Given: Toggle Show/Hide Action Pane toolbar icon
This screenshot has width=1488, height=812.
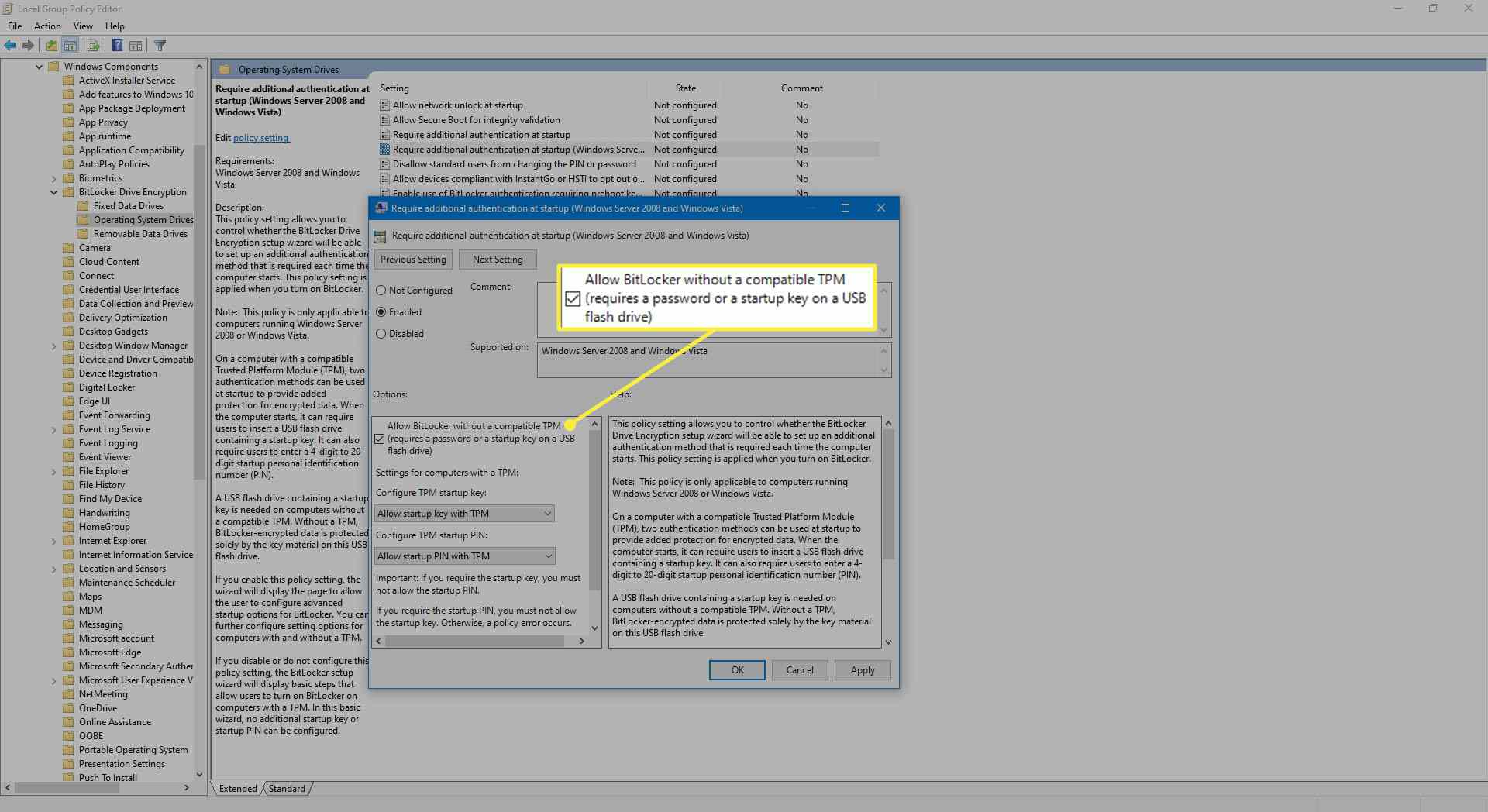Looking at the screenshot, I should pyautogui.click(x=136, y=46).
